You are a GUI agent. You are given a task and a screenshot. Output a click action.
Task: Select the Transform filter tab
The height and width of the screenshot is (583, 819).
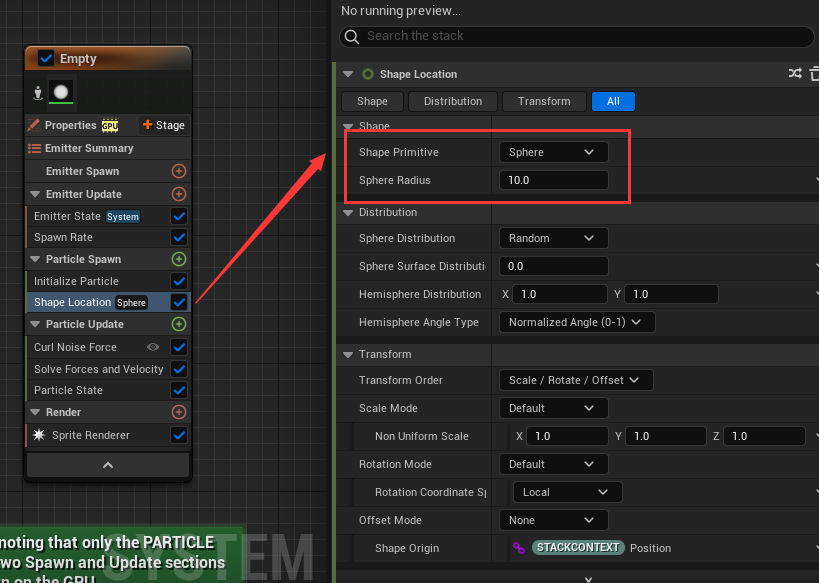544,101
